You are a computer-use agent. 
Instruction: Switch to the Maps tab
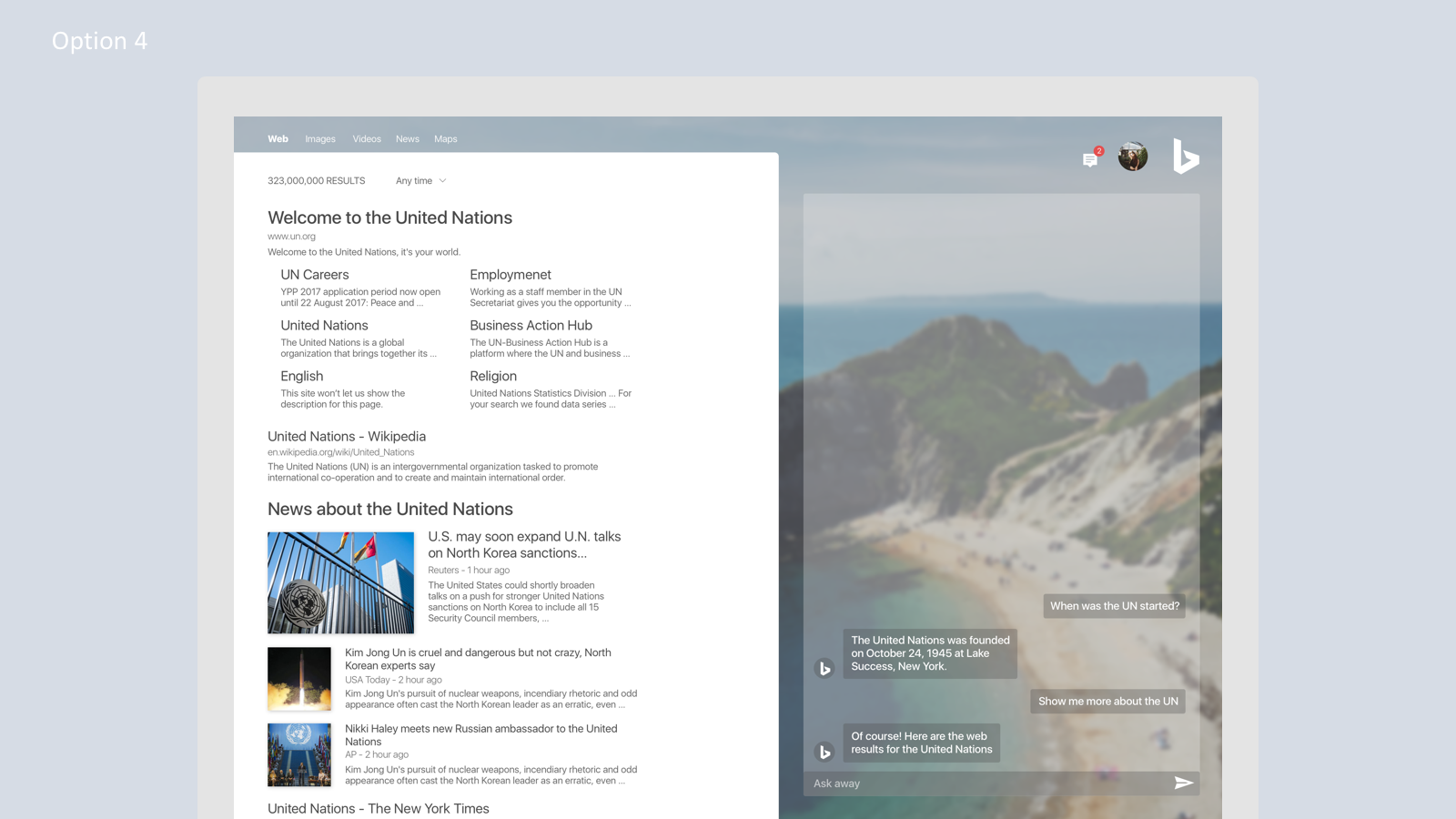[446, 139]
